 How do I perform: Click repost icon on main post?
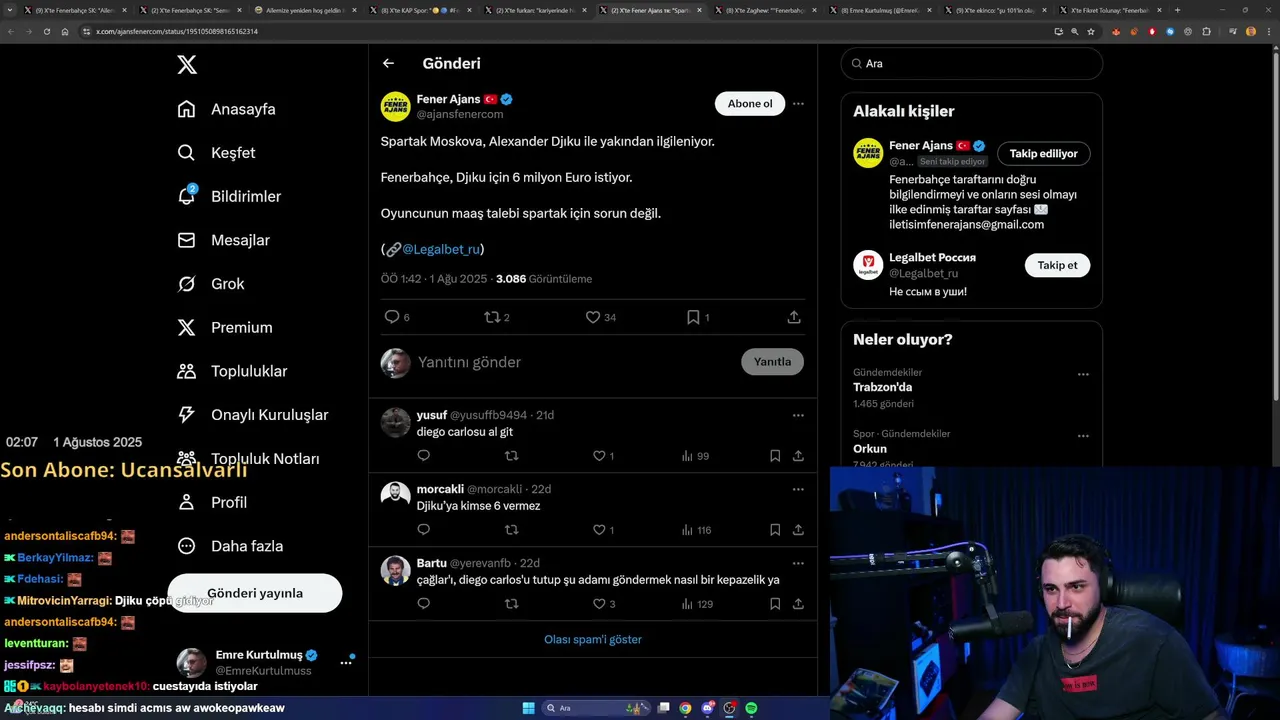(x=492, y=317)
